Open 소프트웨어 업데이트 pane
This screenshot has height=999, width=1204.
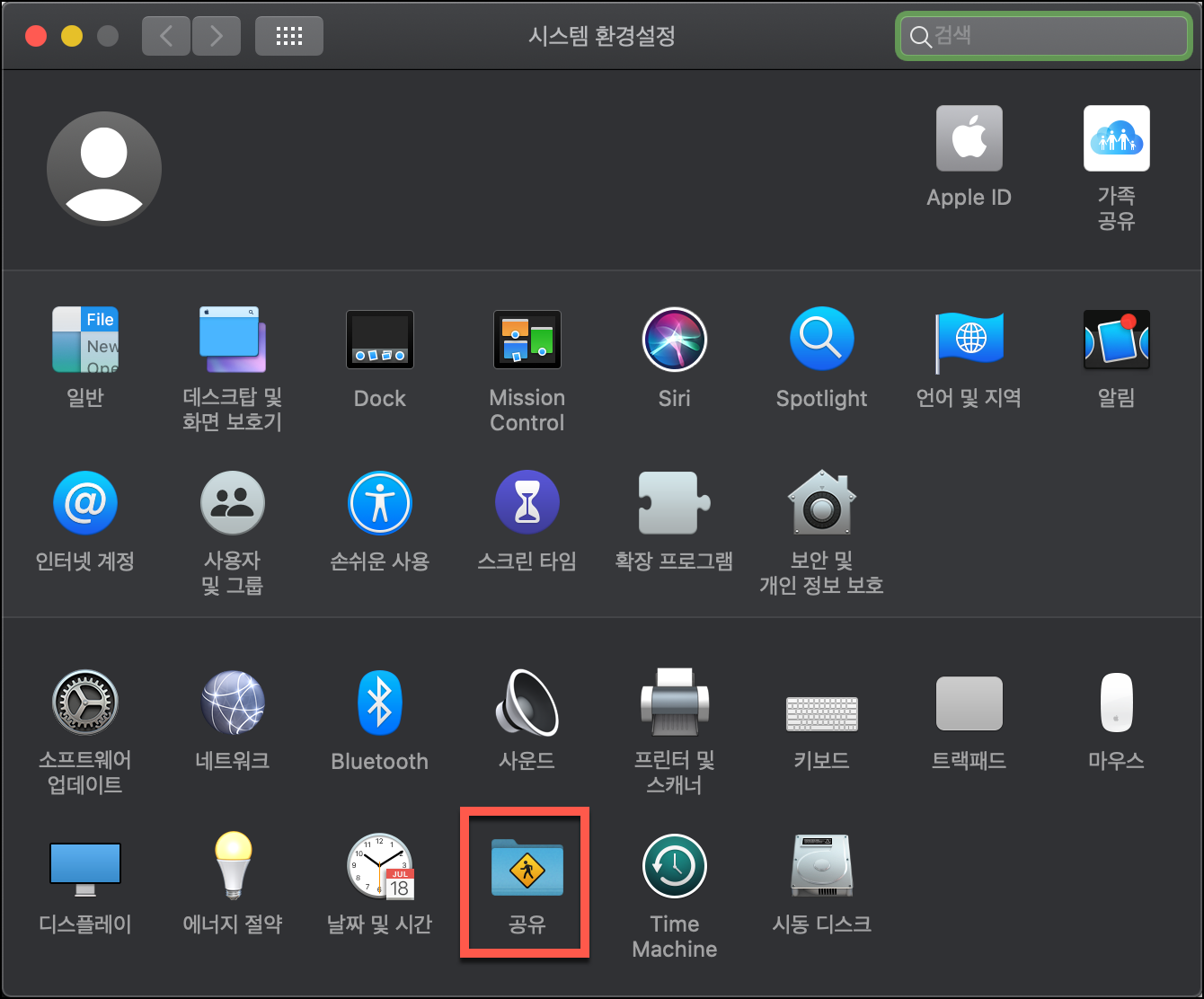point(85,702)
